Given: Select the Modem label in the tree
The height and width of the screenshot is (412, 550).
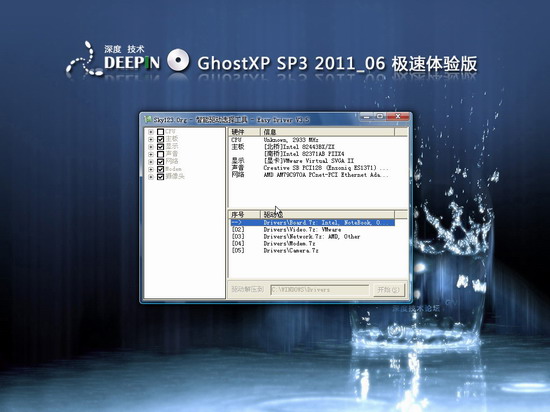Looking at the screenshot, I should coord(174,169).
